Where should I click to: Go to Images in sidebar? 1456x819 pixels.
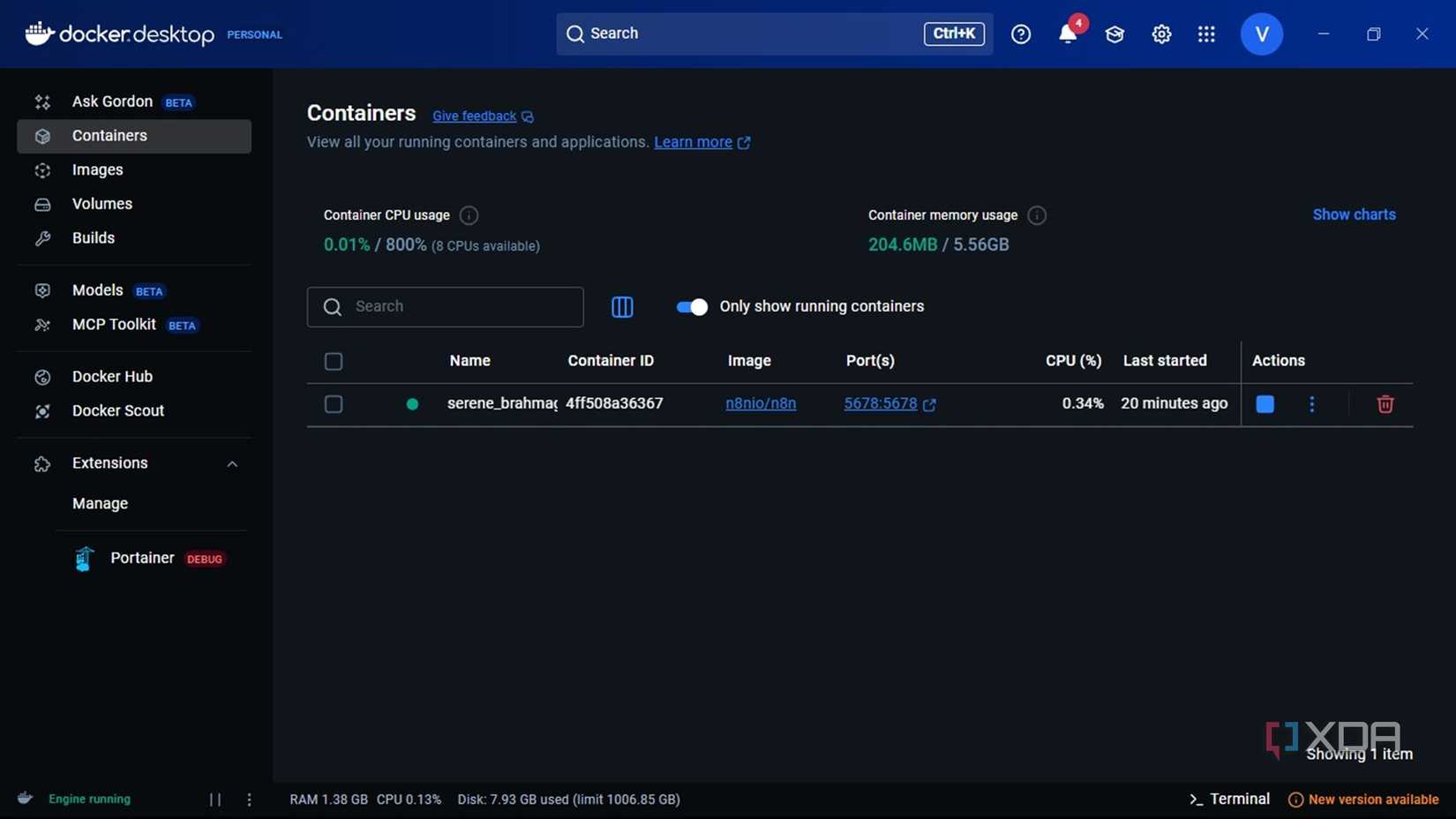(x=134, y=170)
